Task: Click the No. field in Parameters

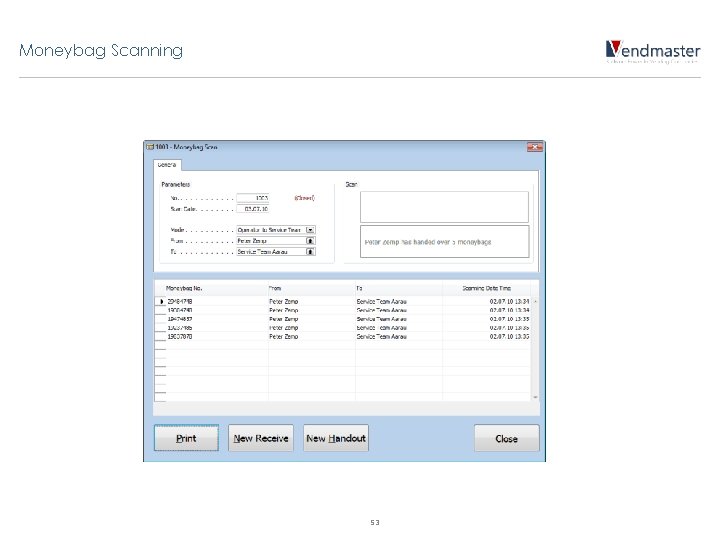Action: 253,198
